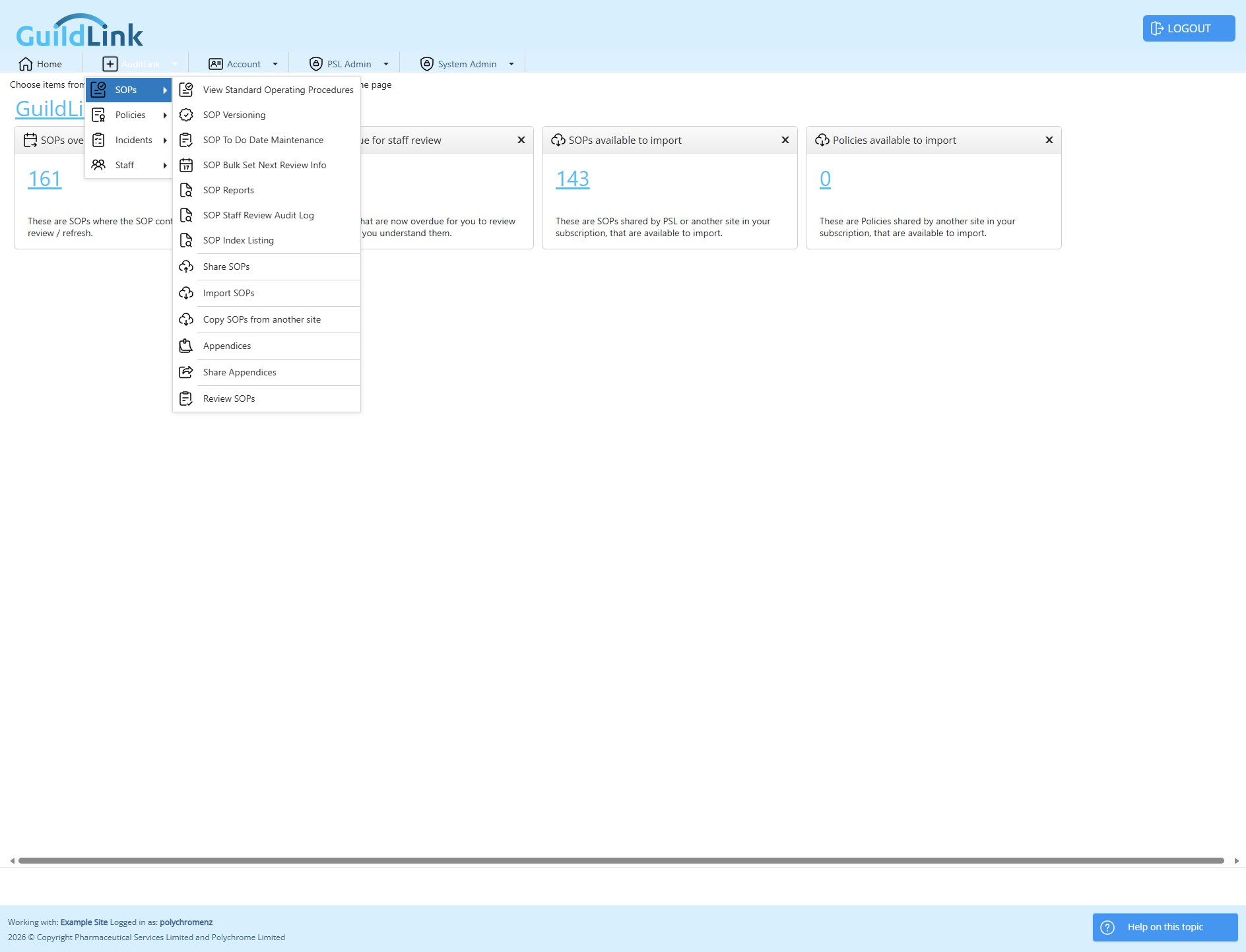
Task: Click the Incidents checklist icon
Action: click(98, 140)
